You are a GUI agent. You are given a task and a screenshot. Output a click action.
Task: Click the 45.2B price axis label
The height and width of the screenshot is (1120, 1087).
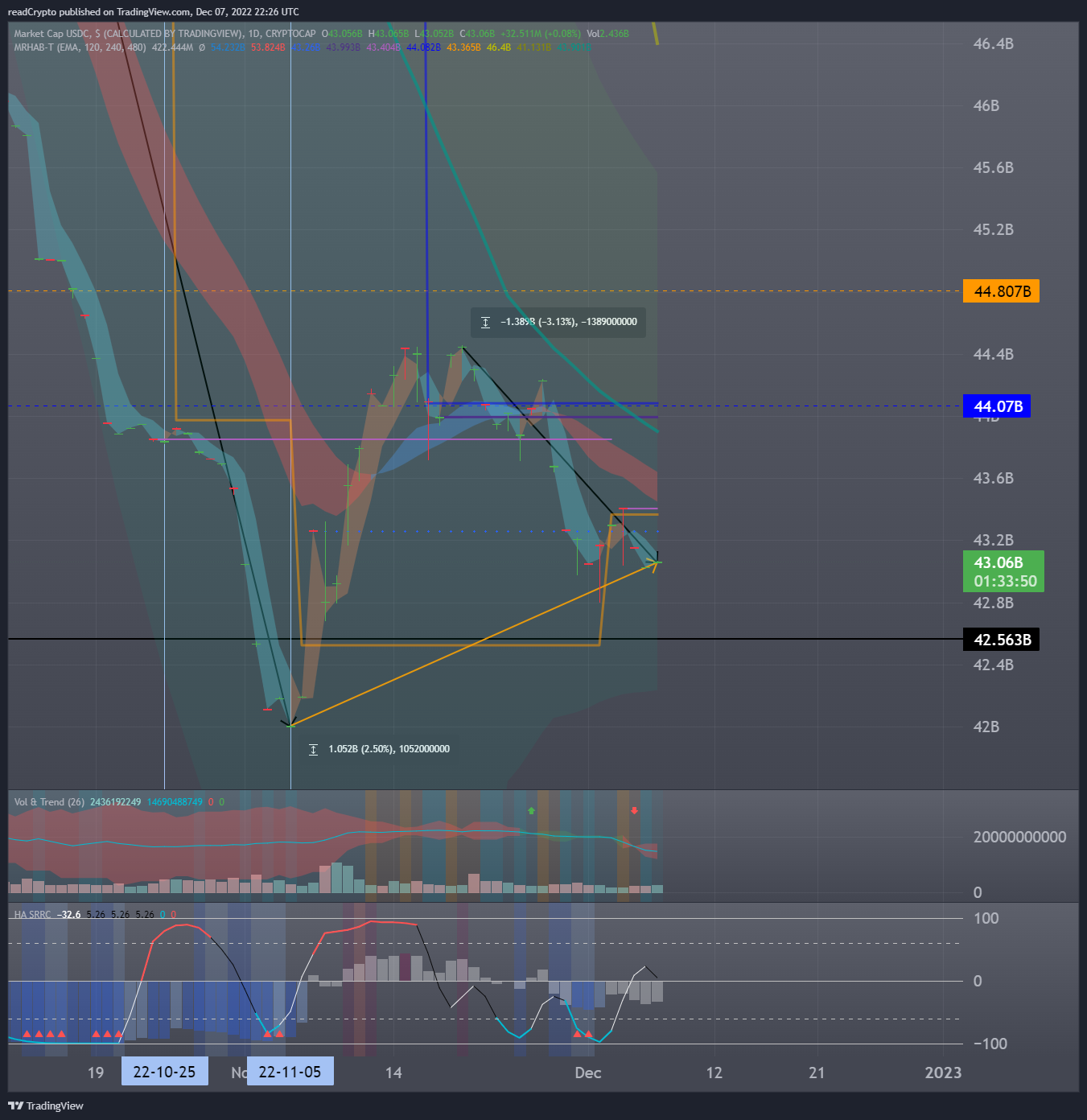(x=994, y=229)
